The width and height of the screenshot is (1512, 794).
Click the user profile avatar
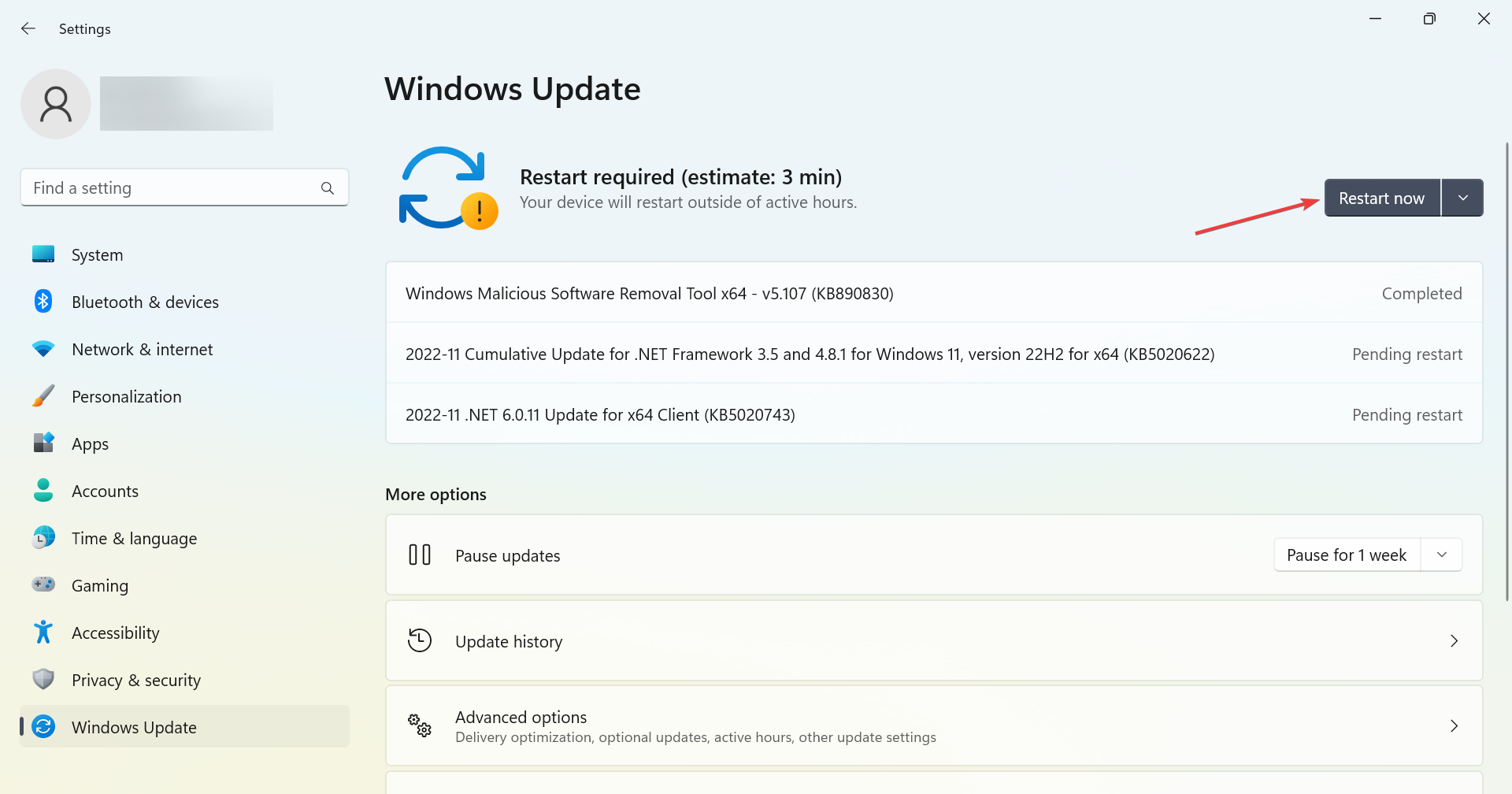pyautogui.click(x=56, y=104)
